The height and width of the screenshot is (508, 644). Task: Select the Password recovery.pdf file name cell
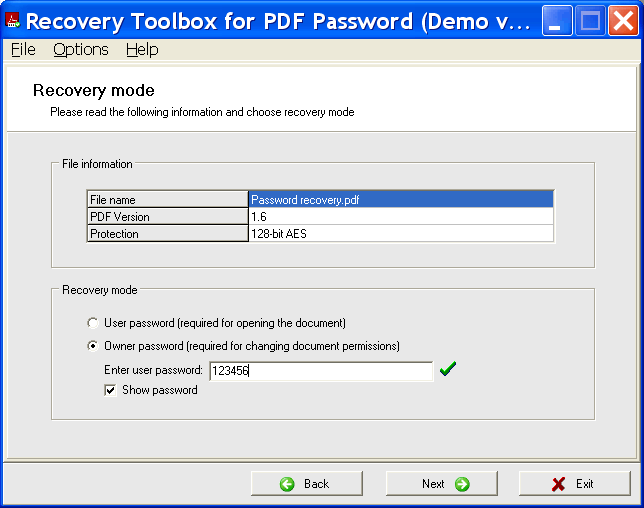pyautogui.click(x=401, y=200)
